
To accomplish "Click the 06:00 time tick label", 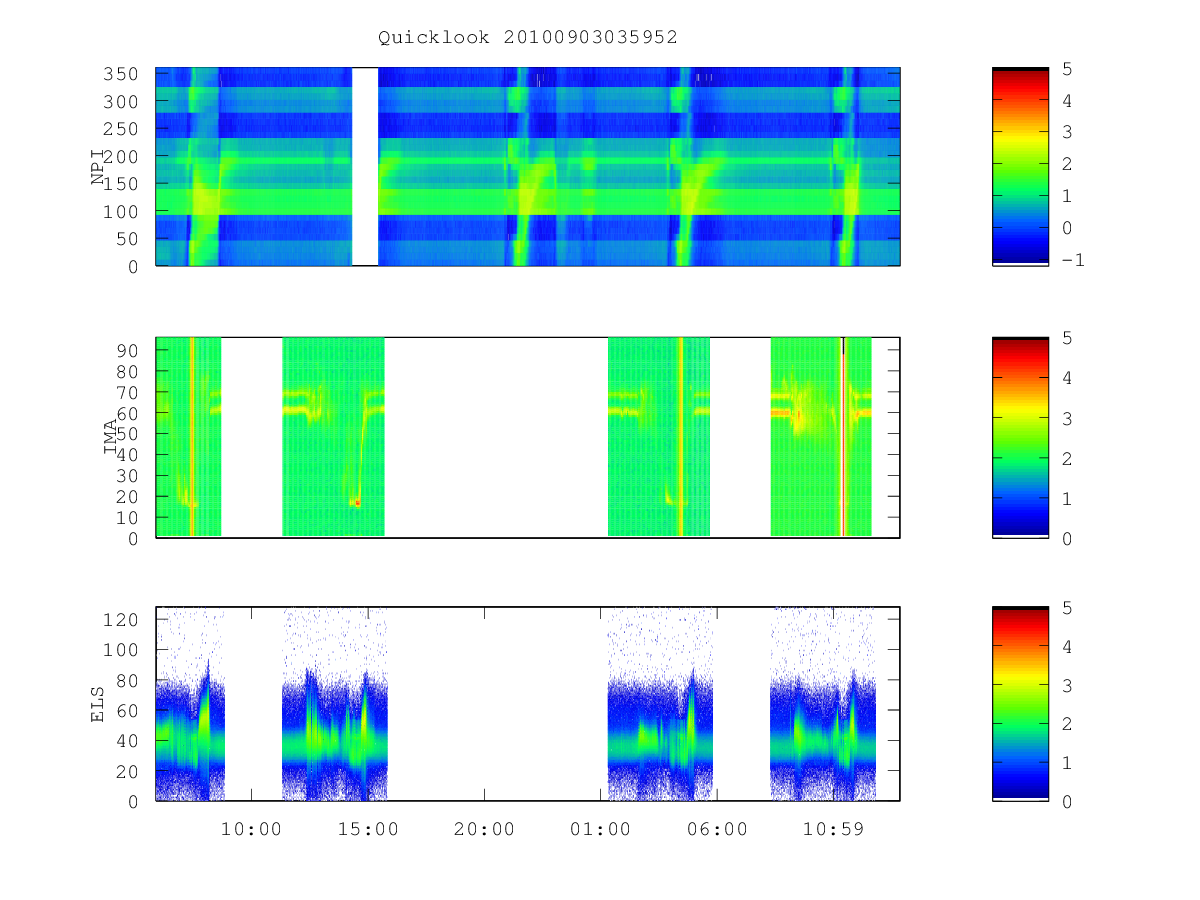I will click(718, 829).
